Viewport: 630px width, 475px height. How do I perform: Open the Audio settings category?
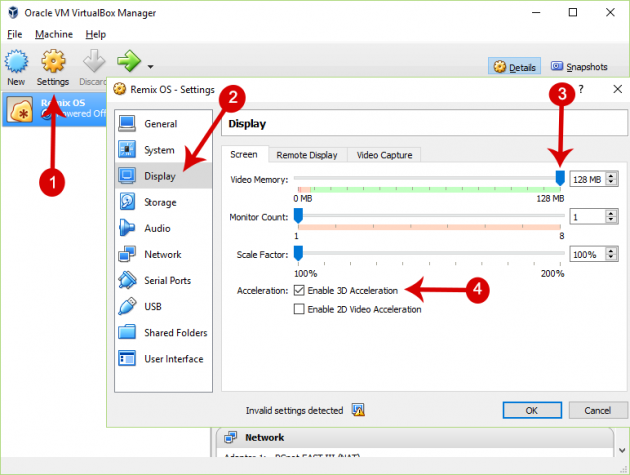[157, 228]
